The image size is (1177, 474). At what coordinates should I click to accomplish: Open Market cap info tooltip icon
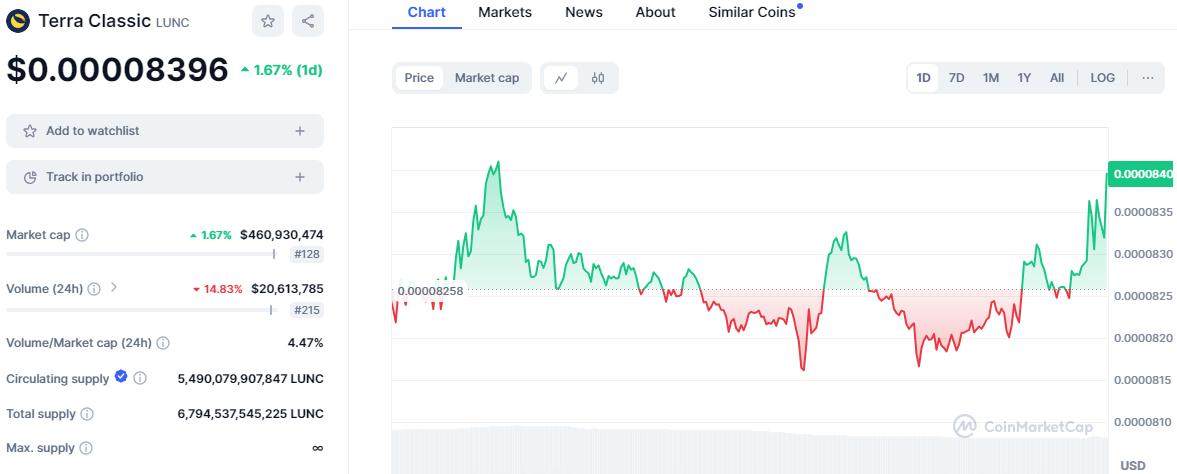point(83,235)
